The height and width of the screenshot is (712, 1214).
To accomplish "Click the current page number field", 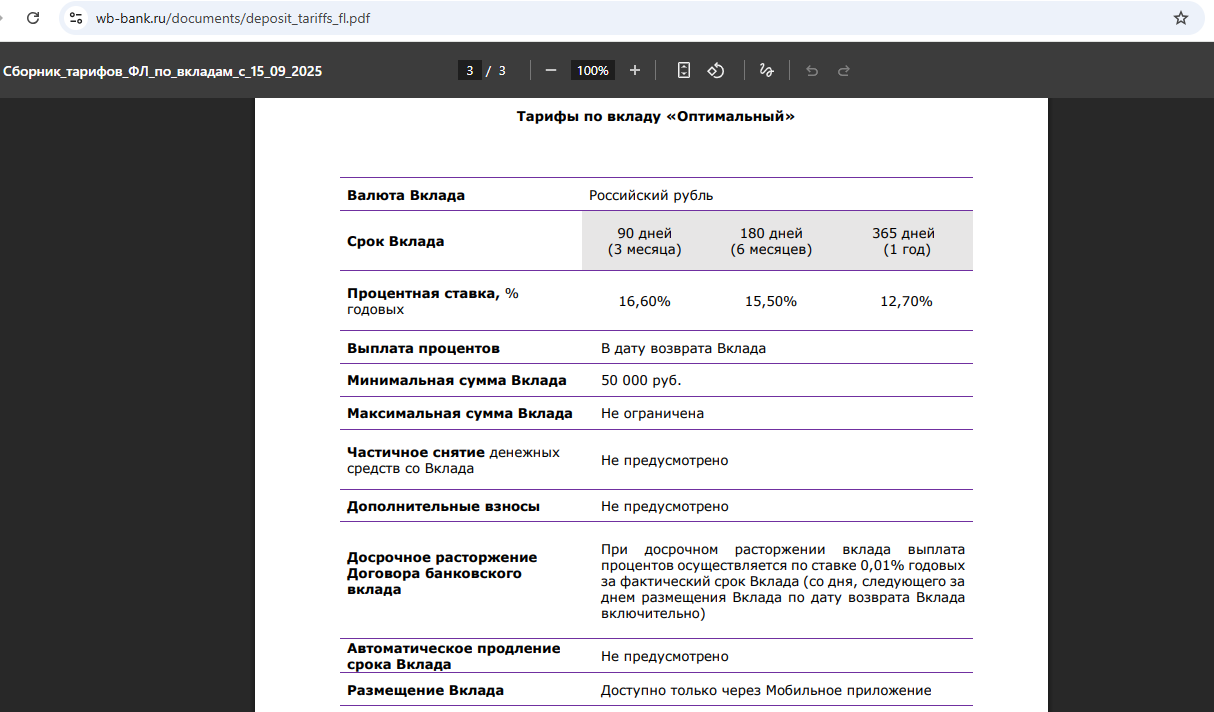I will [x=469, y=70].
